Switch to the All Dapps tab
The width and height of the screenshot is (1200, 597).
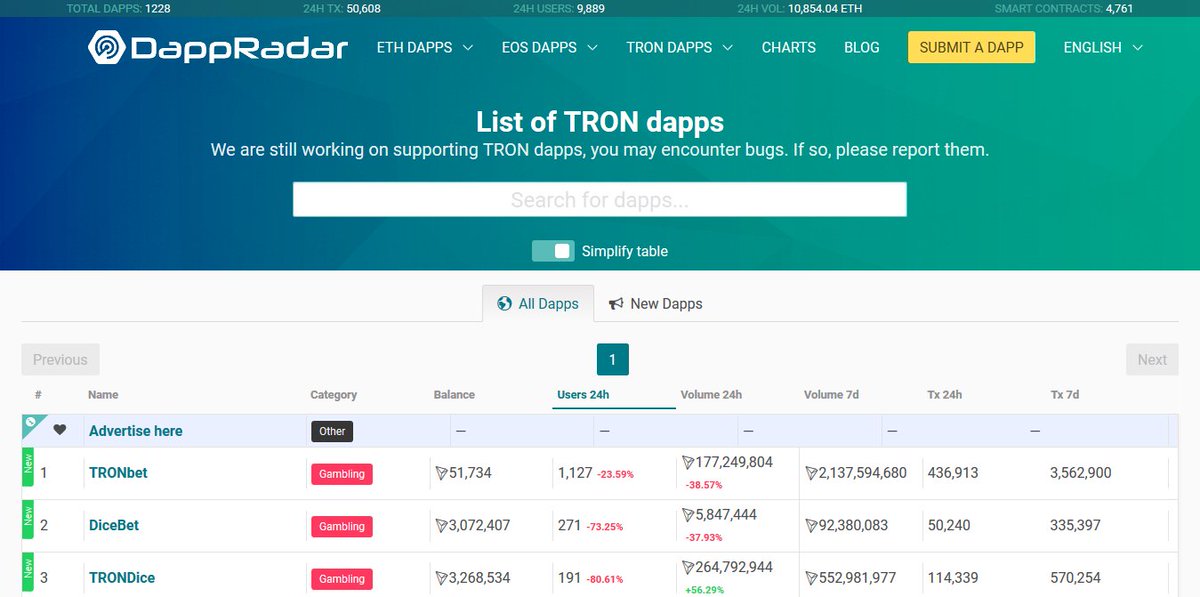point(538,303)
